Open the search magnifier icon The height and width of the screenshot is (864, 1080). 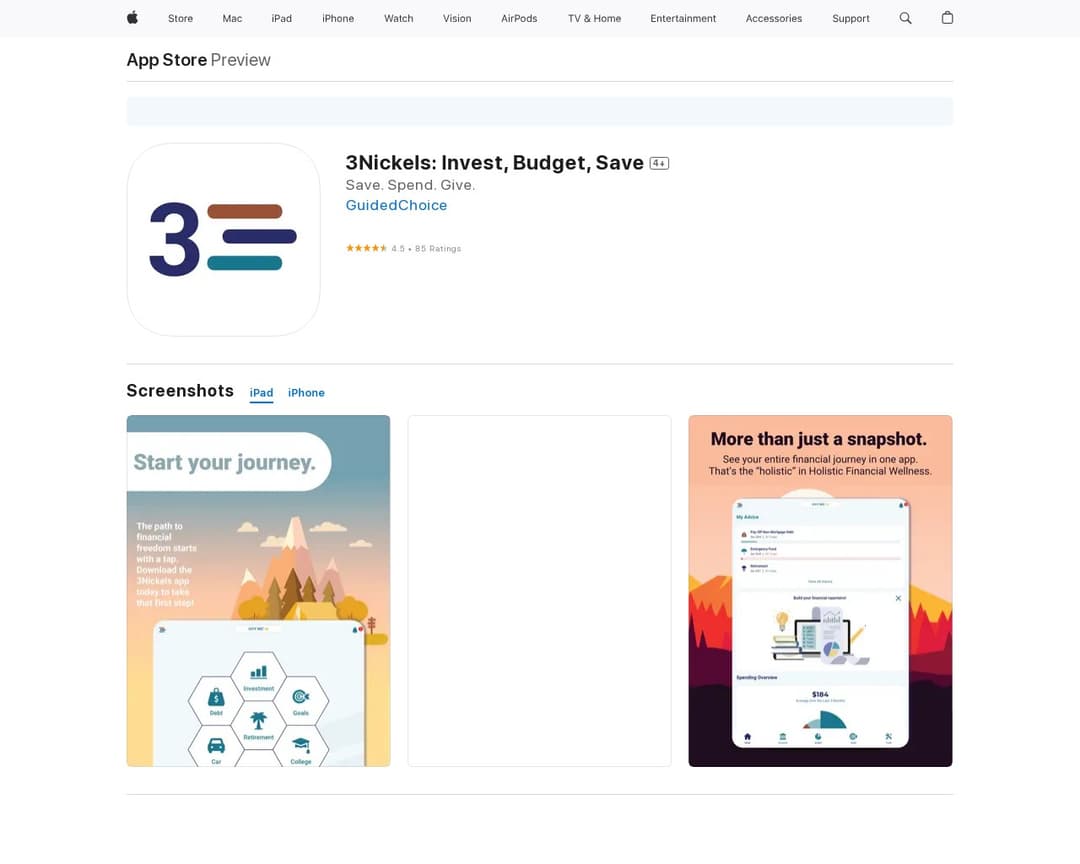[x=905, y=18]
